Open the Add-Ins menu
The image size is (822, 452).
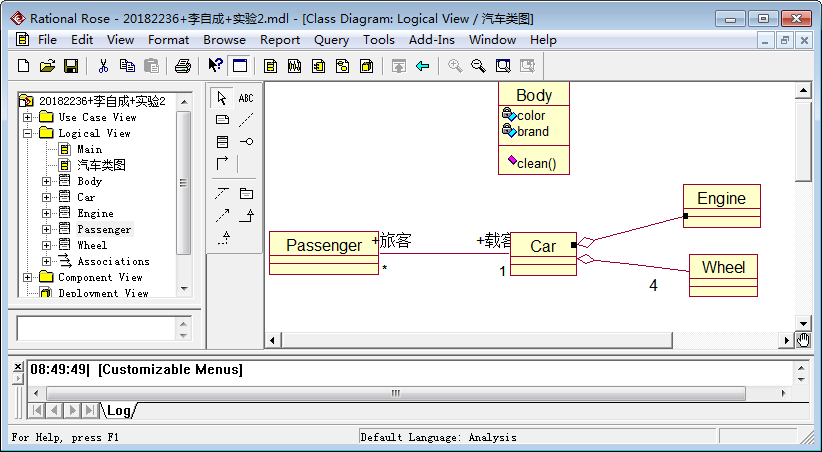pos(431,40)
